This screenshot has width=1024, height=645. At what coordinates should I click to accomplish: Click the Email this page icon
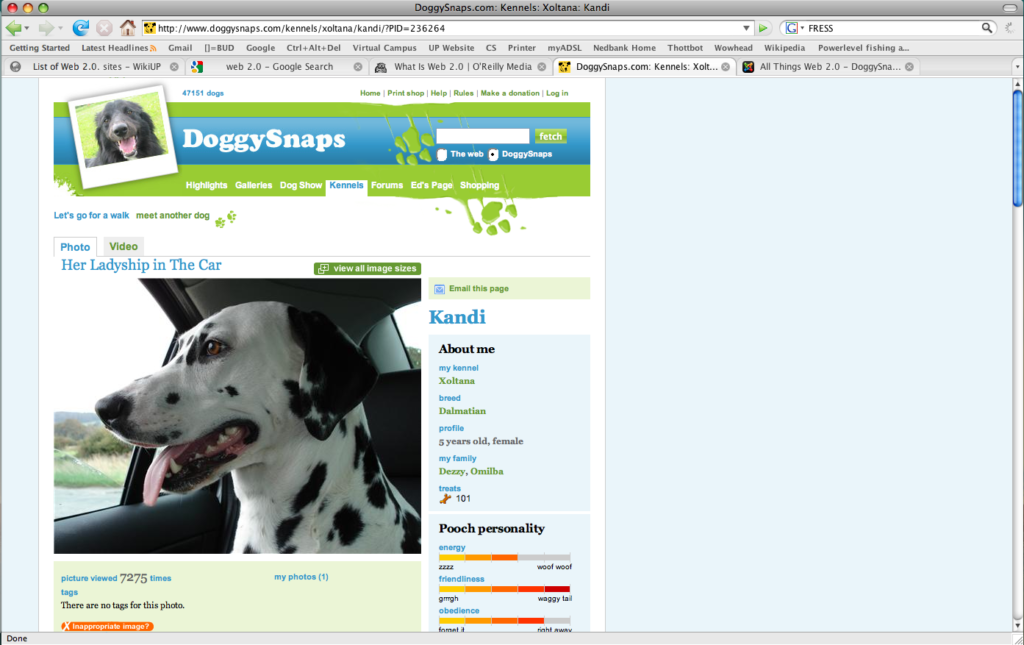(438, 288)
